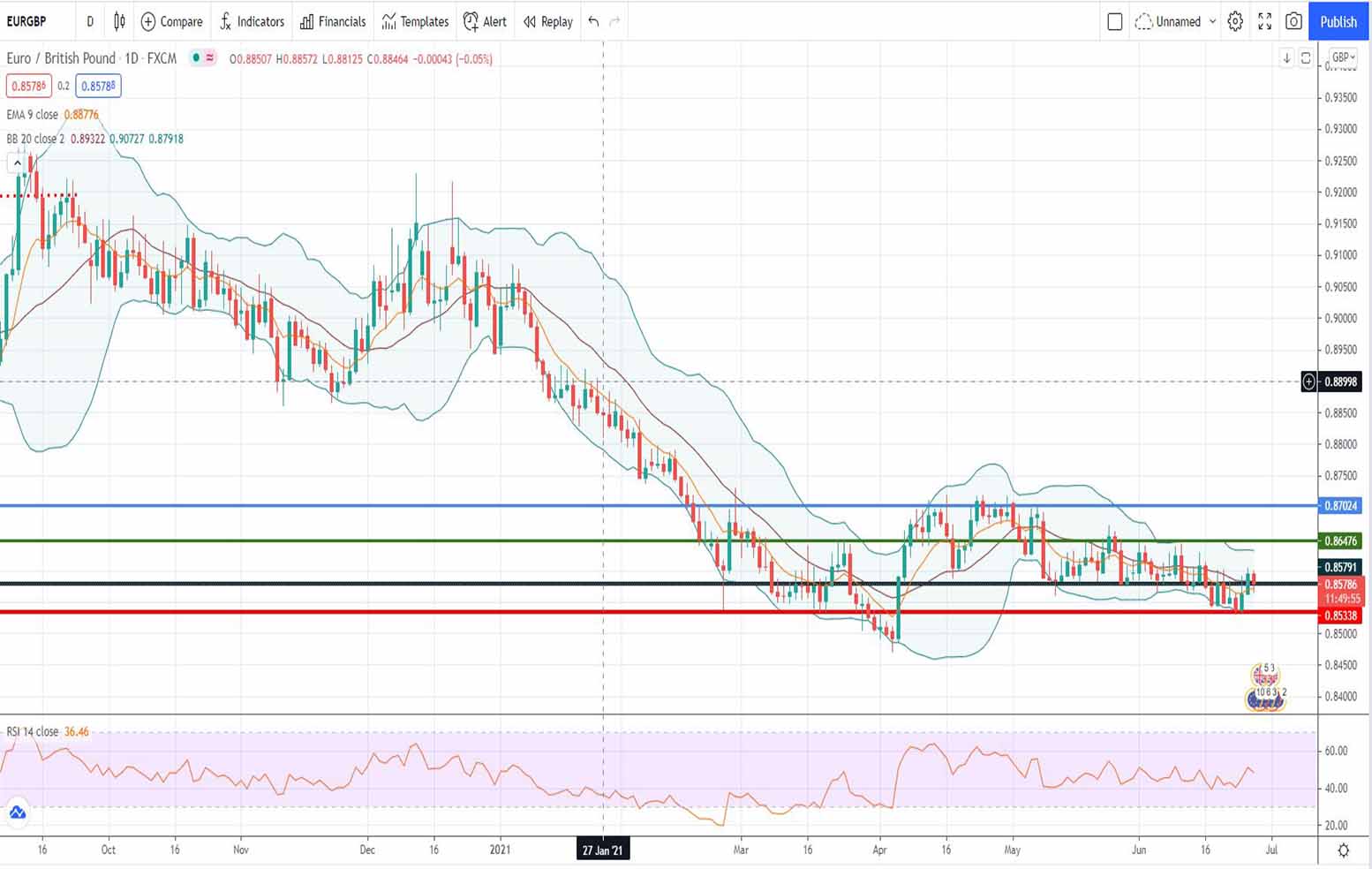Click the red sell price 0.85786 button
Screen dimensions: 1372x869
pyautogui.click(x=28, y=86)
